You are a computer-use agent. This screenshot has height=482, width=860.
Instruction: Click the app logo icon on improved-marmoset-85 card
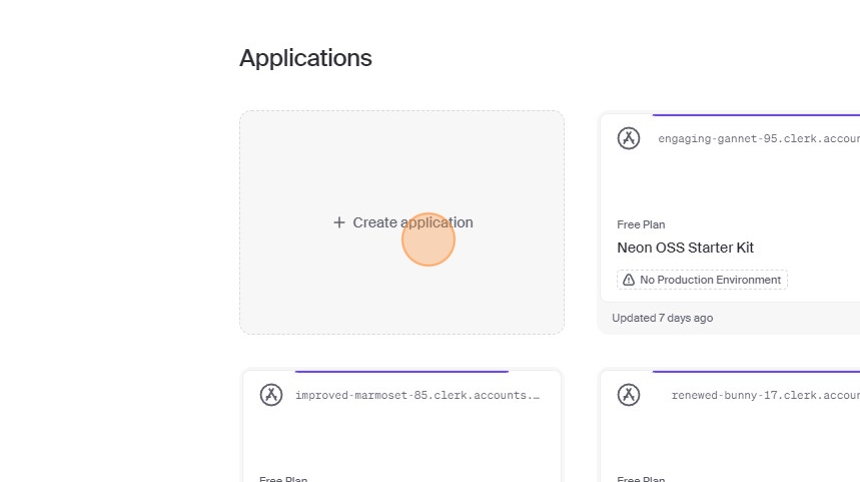pos(271,395)
